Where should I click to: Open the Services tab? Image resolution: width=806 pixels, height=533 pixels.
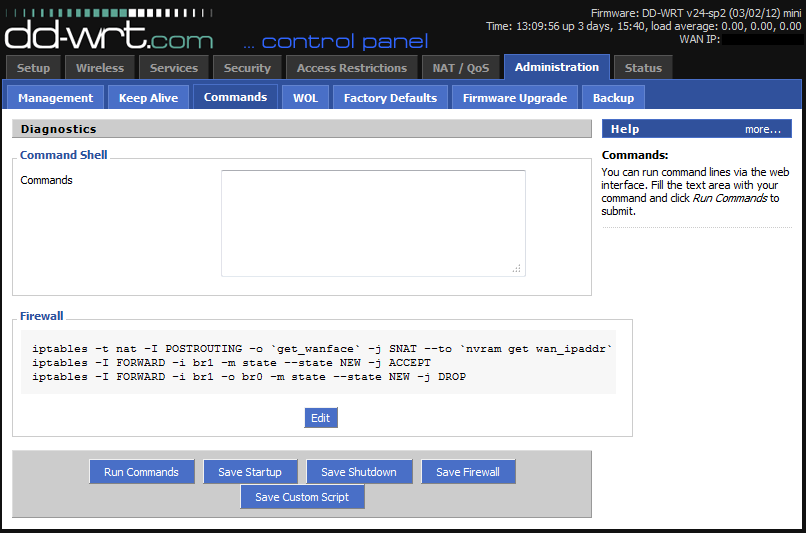[x=174, y=68]
